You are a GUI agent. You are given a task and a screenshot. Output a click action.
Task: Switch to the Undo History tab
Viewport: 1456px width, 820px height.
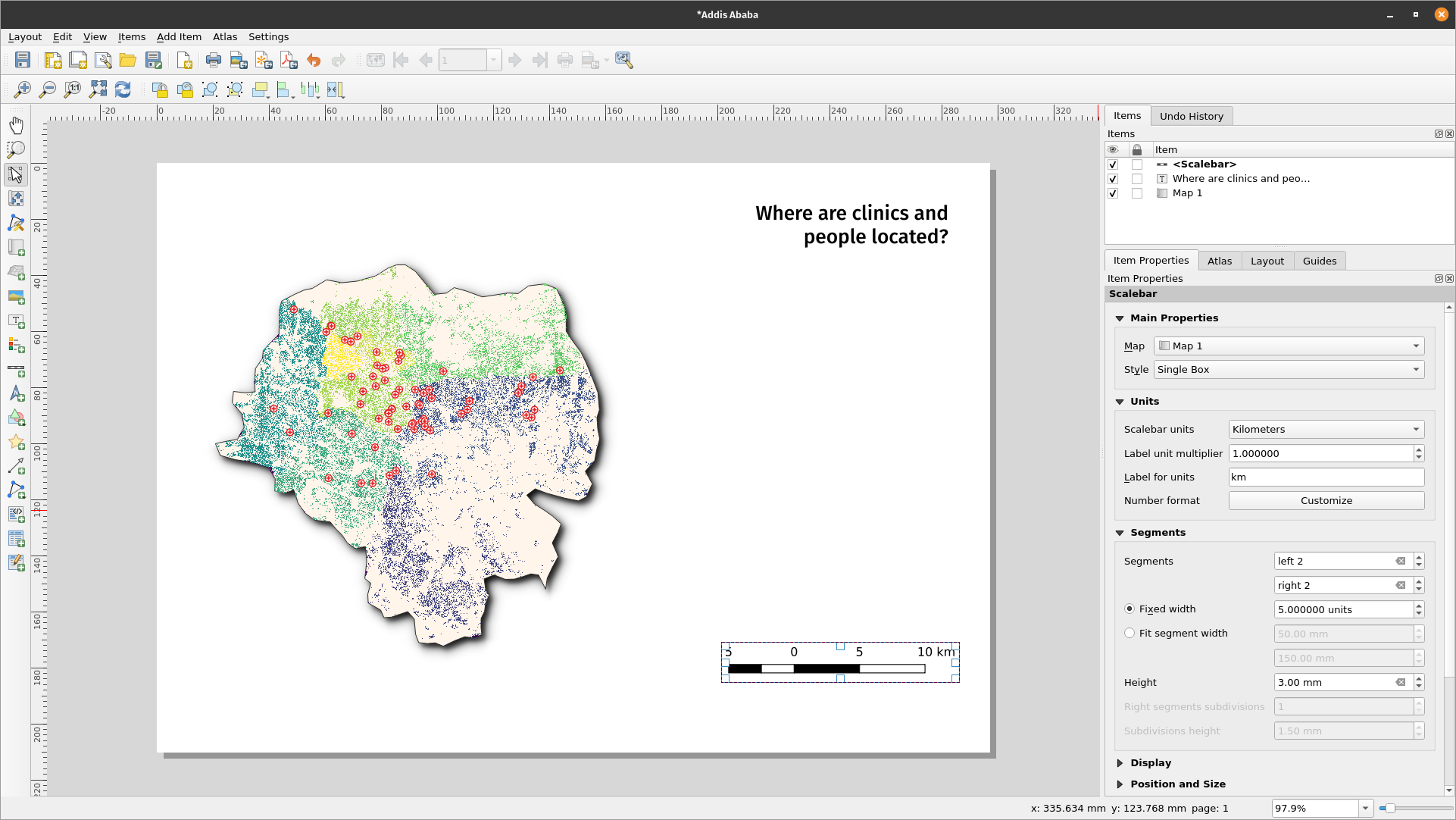pyautogui.click(x=1191, y=116)
